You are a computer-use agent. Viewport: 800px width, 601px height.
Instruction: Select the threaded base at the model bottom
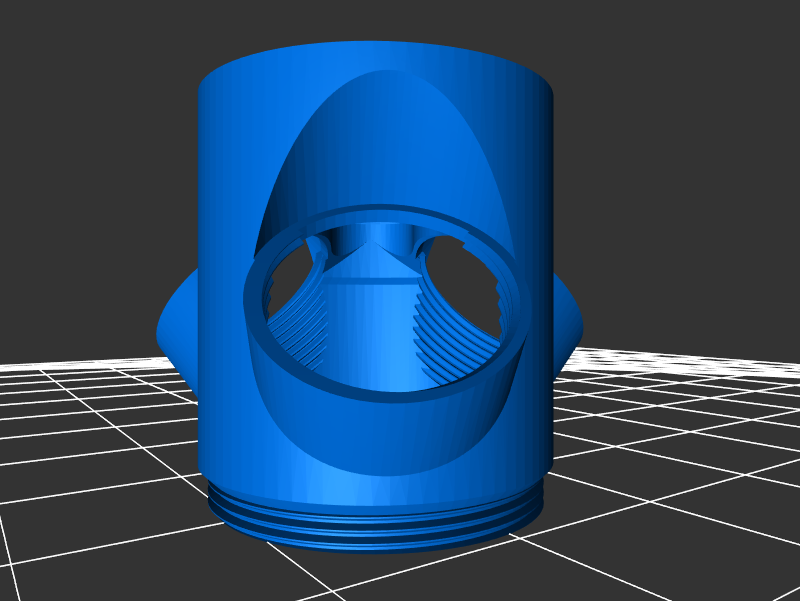(375, 520)
